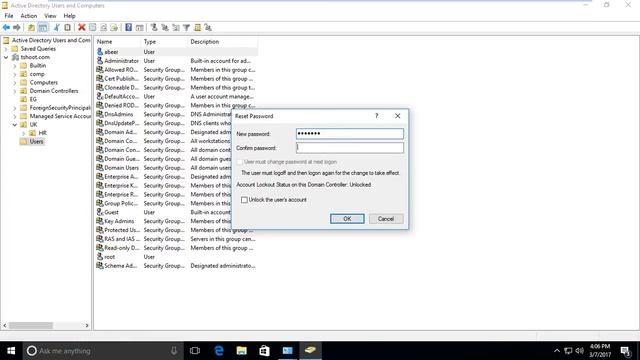Click the question mark help button in the dialog
Screen dimensions: 640x360
point(376,116)
